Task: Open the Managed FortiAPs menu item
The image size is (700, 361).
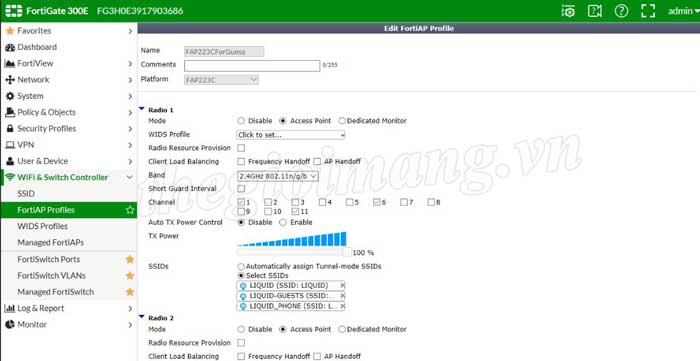Action: pos(50,243)
